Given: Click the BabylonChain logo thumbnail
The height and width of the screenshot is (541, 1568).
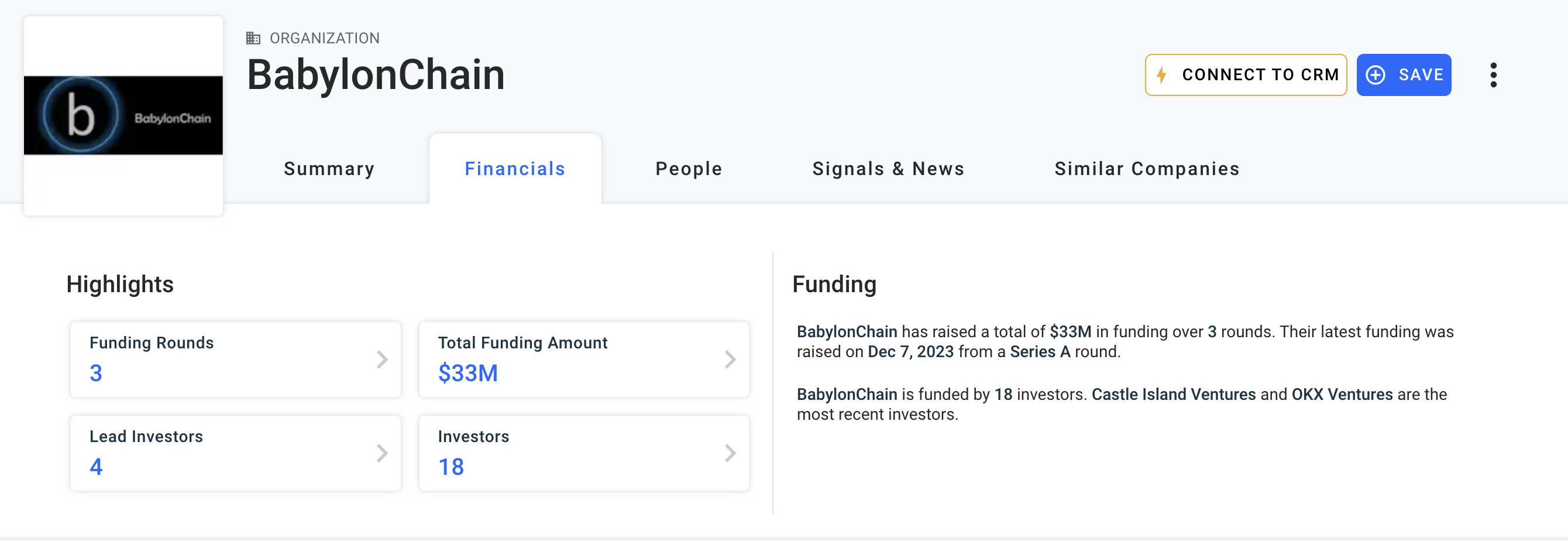Looking at the screenshot, I should (x=123, y=115).
